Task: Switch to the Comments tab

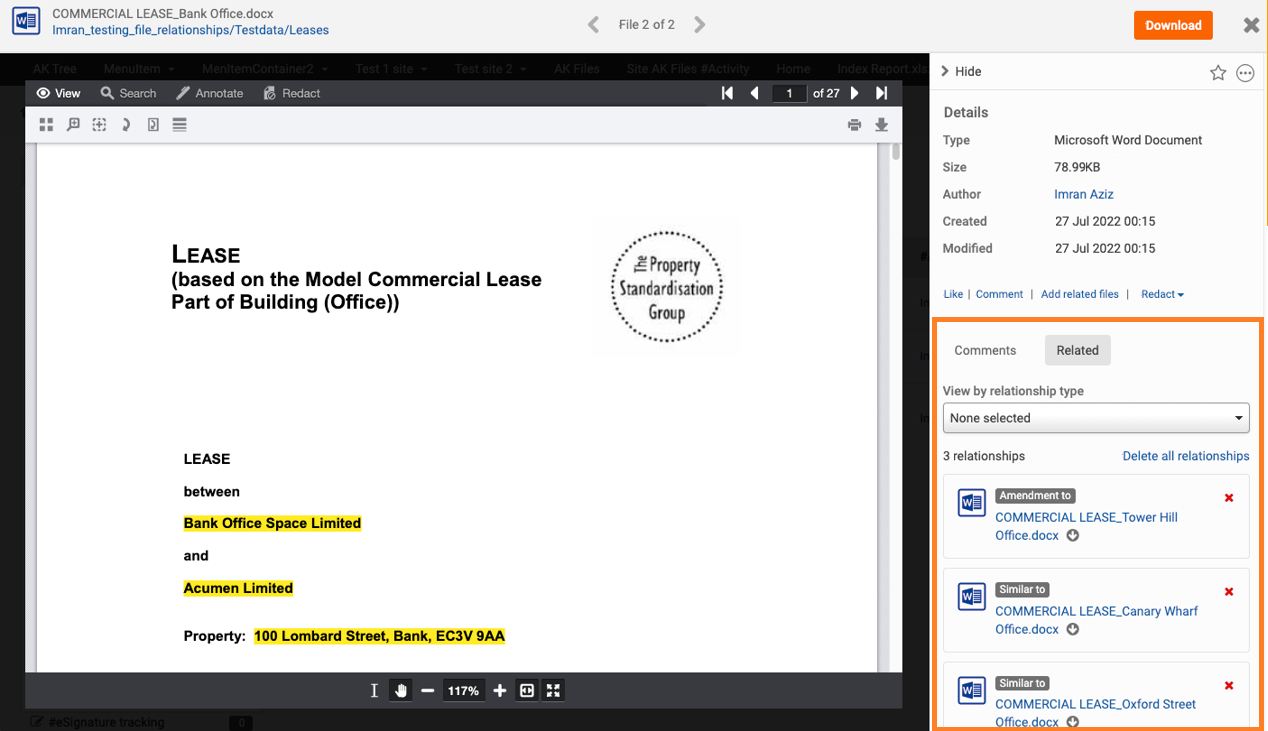Action: point(985,350)
